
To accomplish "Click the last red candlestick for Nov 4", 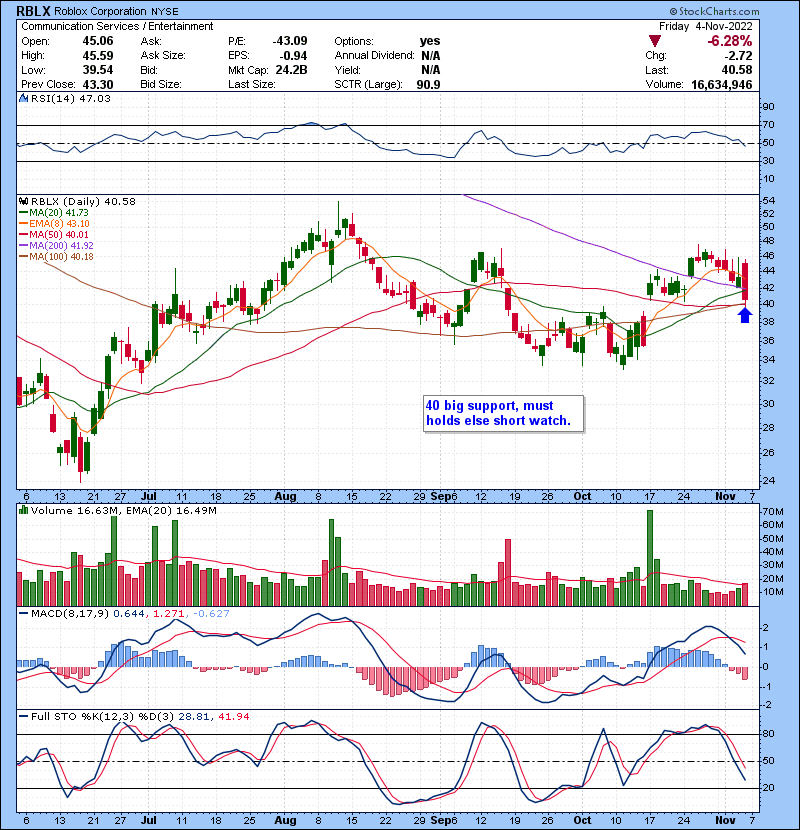I will pyautogui.click(x=745, y=283).
